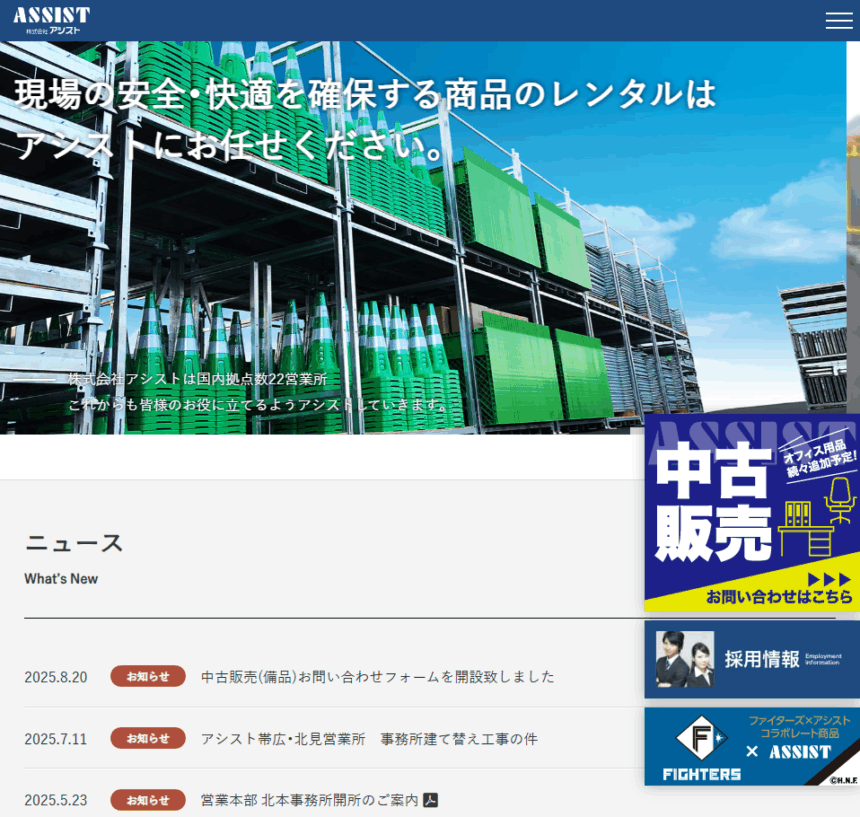Screen dimensions: 860x817
Task: Click the お知らせ badge for 2025.5.23
Action: 148,800
